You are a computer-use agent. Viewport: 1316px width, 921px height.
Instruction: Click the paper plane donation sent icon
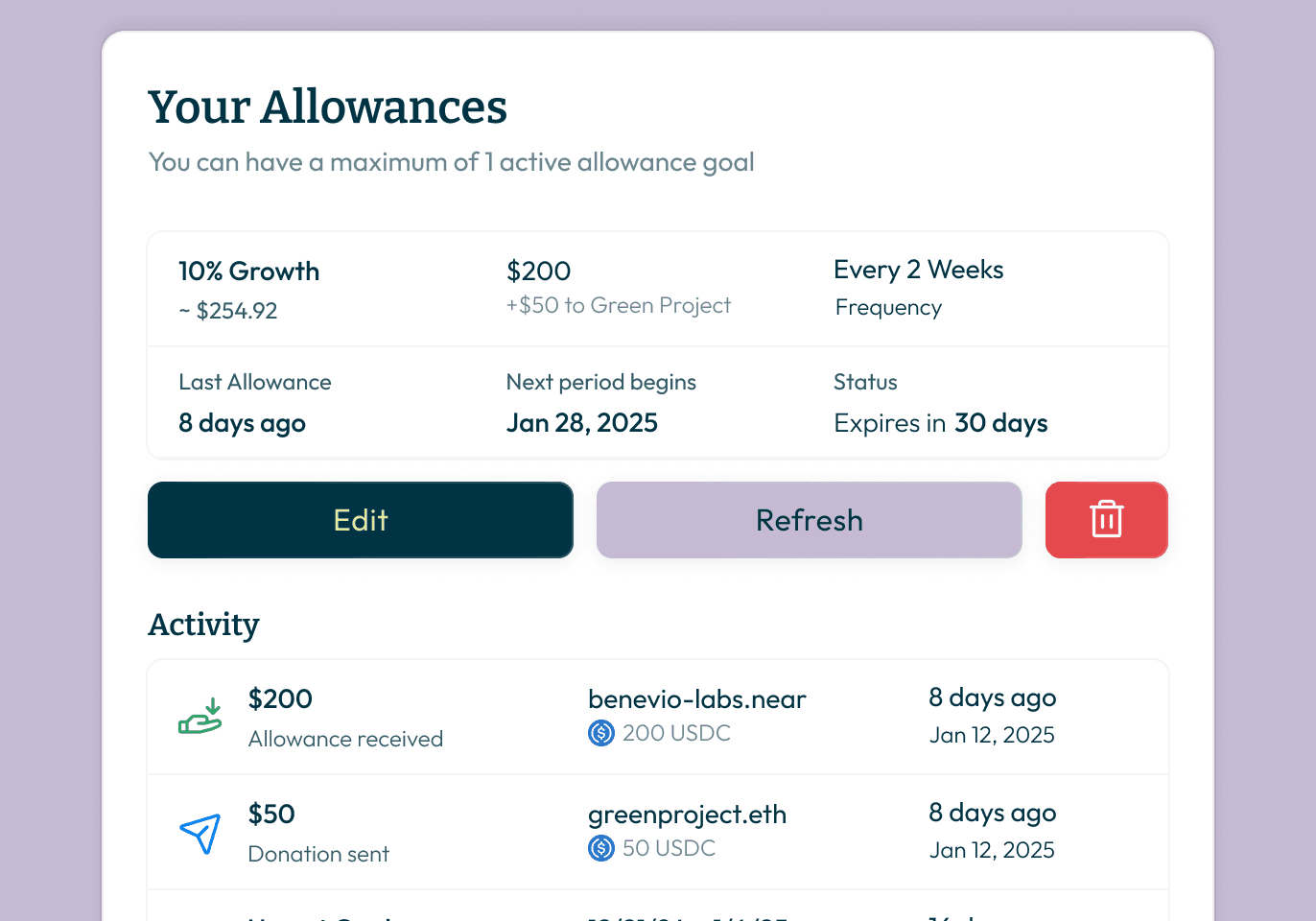tap(200, 833)
